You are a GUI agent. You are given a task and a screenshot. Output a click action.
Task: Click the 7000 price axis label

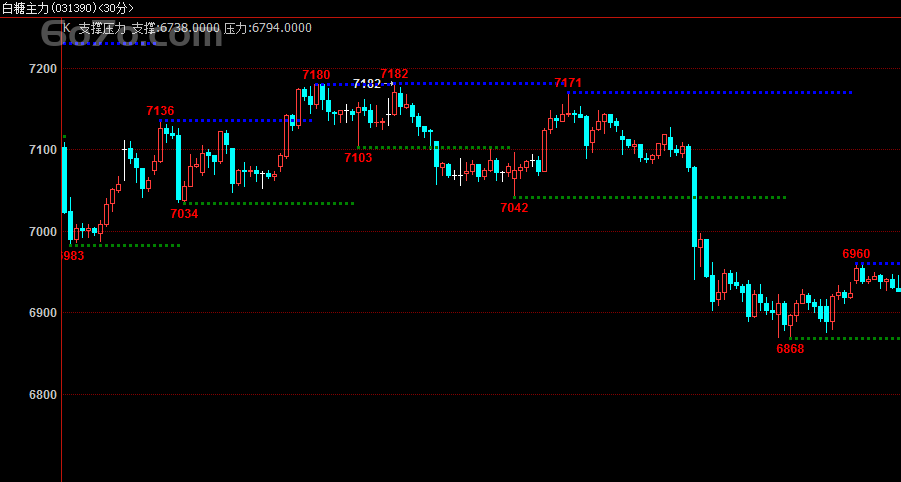pos(43,232)
